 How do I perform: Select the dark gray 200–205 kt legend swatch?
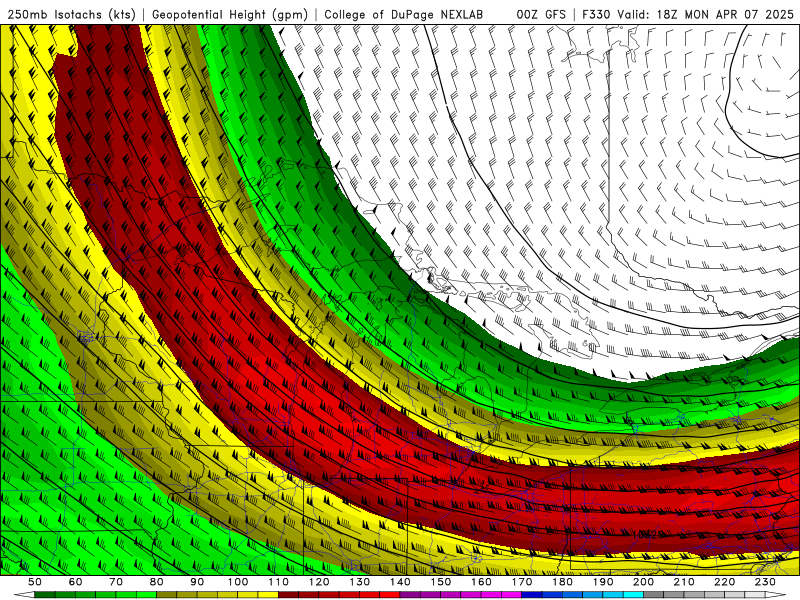pyautogui.click(x=654, y=595)
